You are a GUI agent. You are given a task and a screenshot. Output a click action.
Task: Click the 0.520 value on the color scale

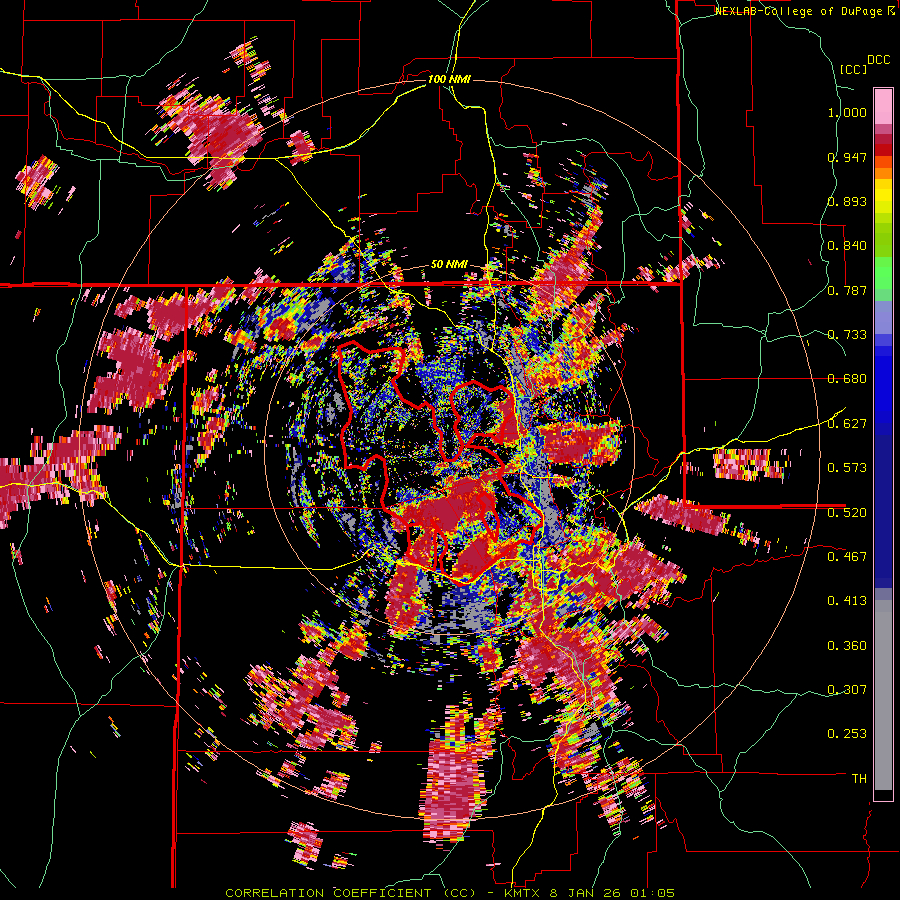pyautogui.click(x=847, y=513)
